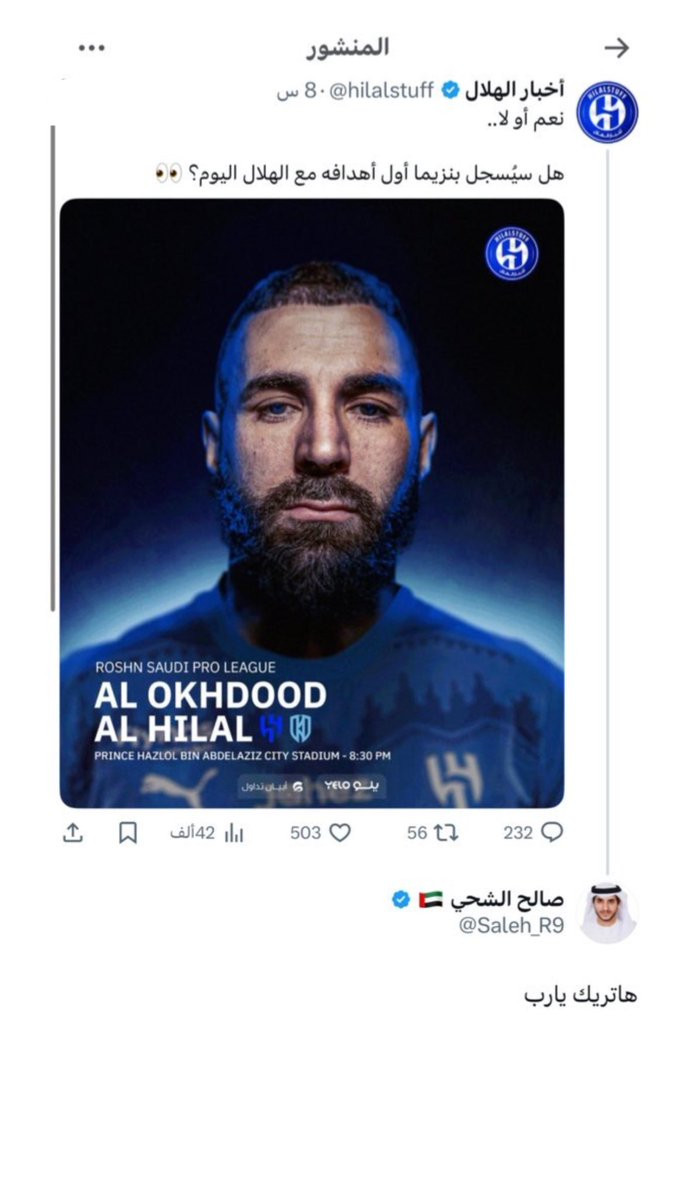Tap the back arrow at top

click(619, 47)
